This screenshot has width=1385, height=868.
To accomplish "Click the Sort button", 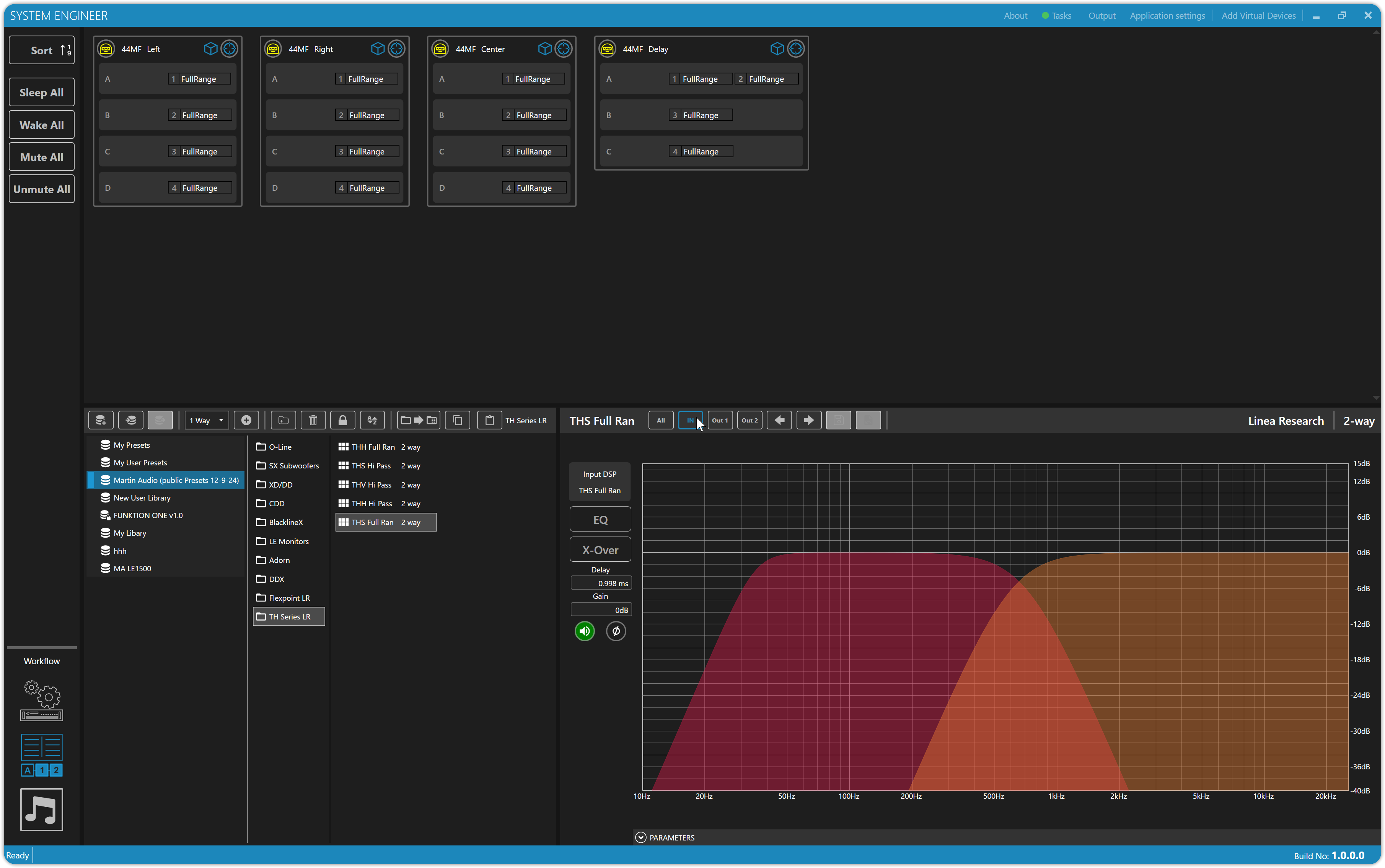I will (x=41, y=50).
